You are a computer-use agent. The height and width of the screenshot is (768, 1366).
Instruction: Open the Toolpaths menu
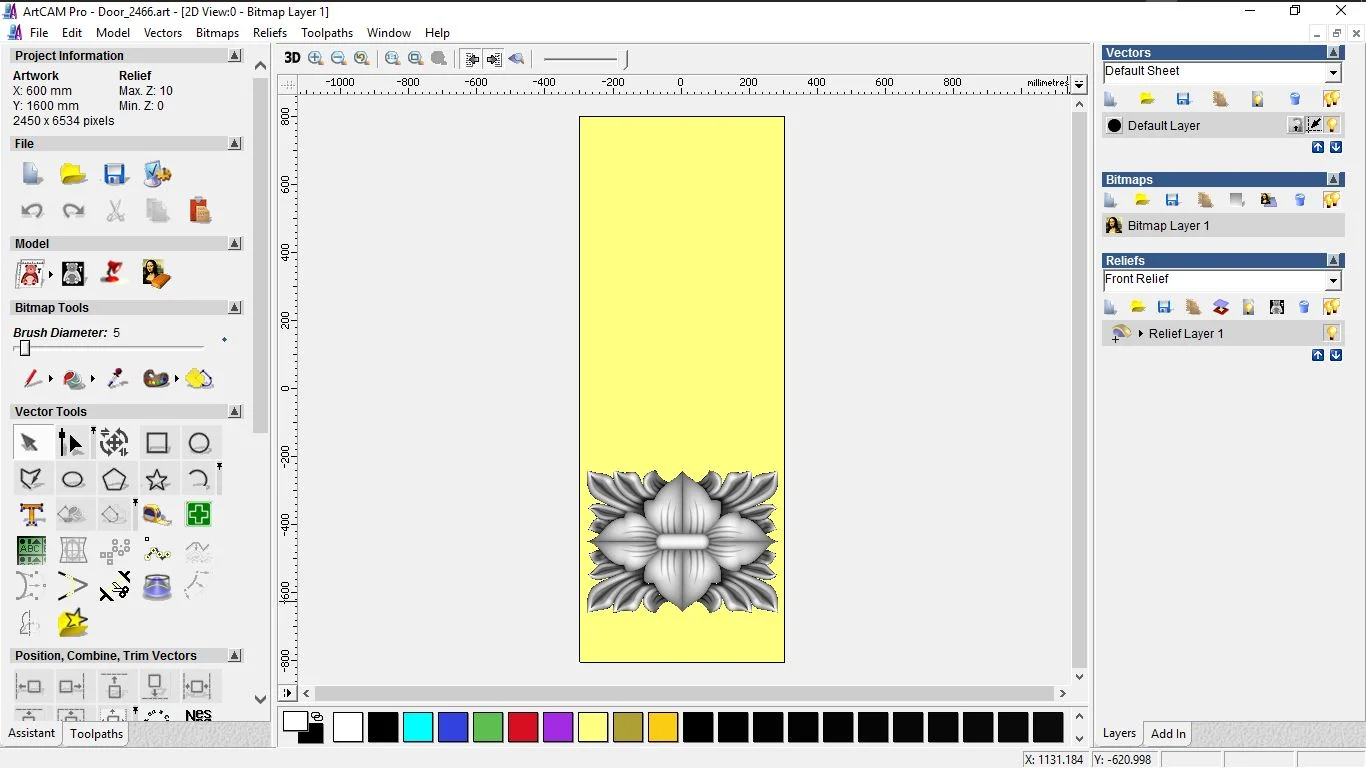point(327,33)
